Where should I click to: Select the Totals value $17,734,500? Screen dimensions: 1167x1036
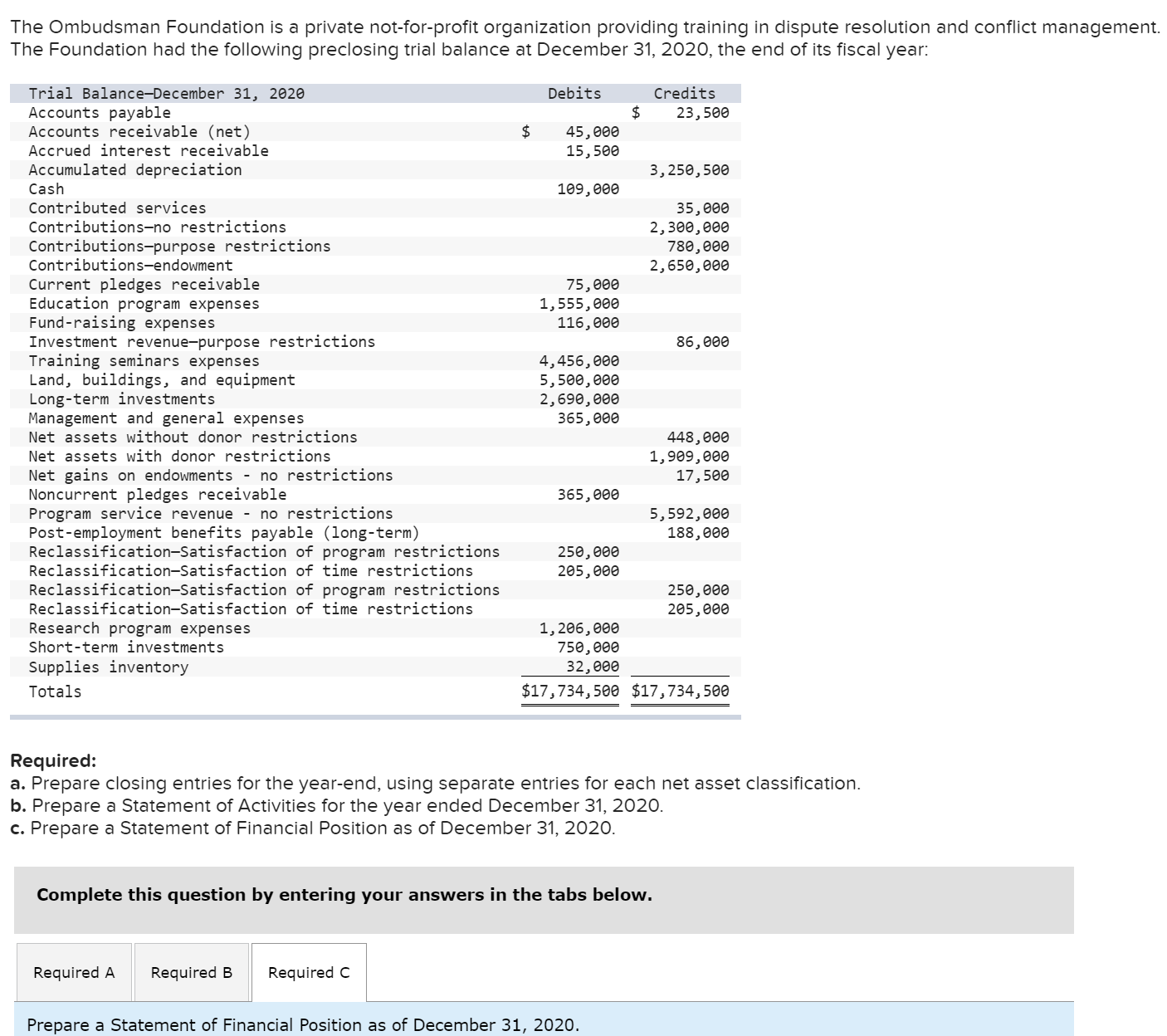point(571,690)
